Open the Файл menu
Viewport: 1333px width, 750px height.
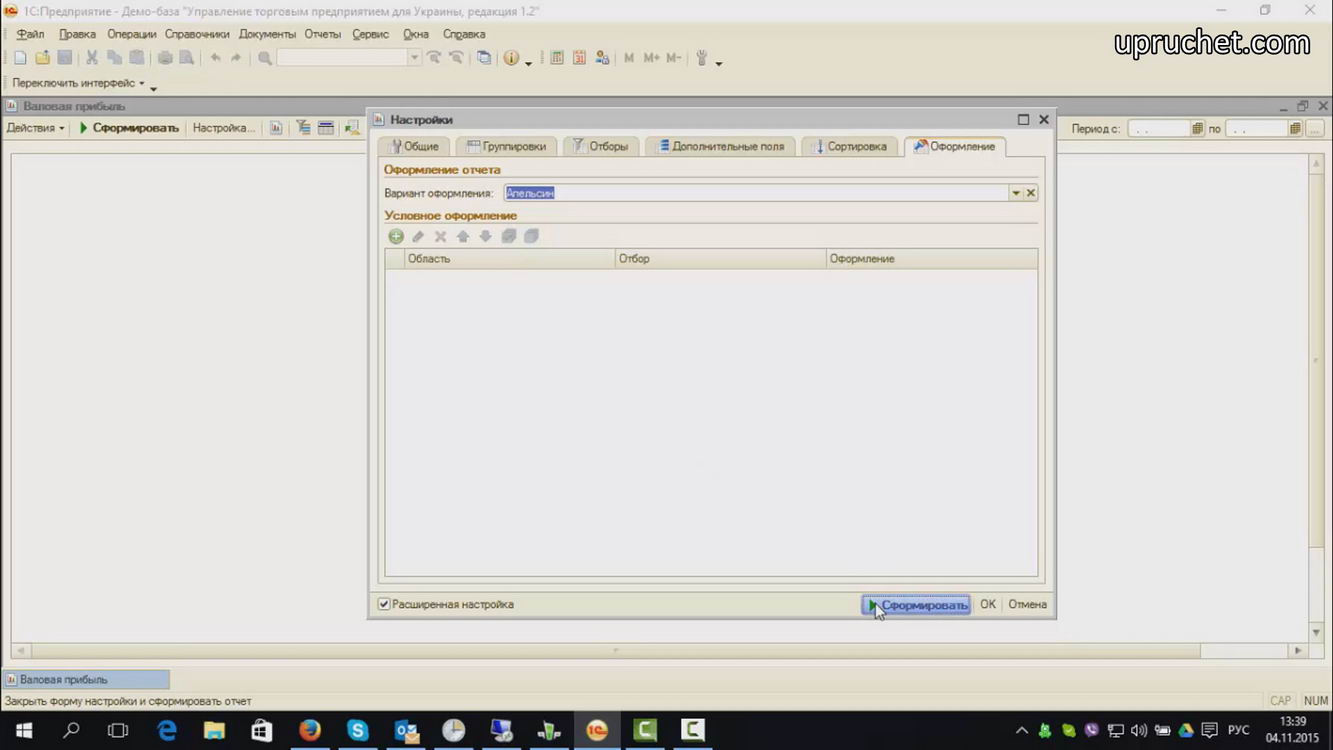[30, 34]
